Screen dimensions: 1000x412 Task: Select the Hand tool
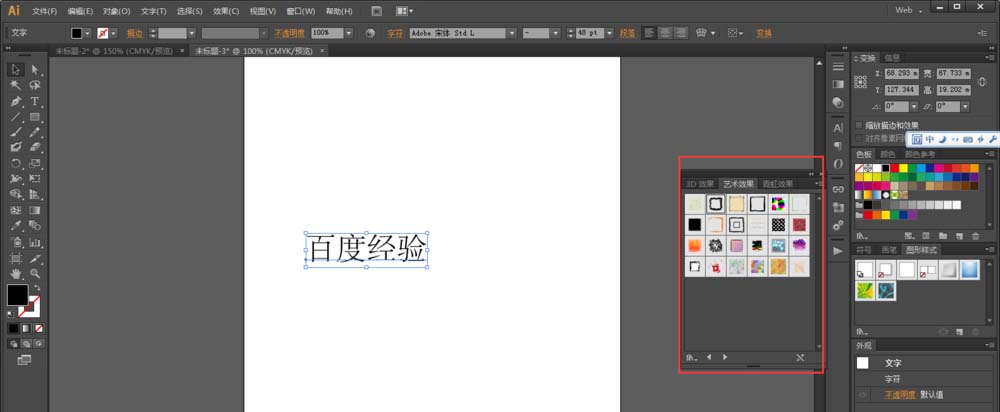[17, 274]
